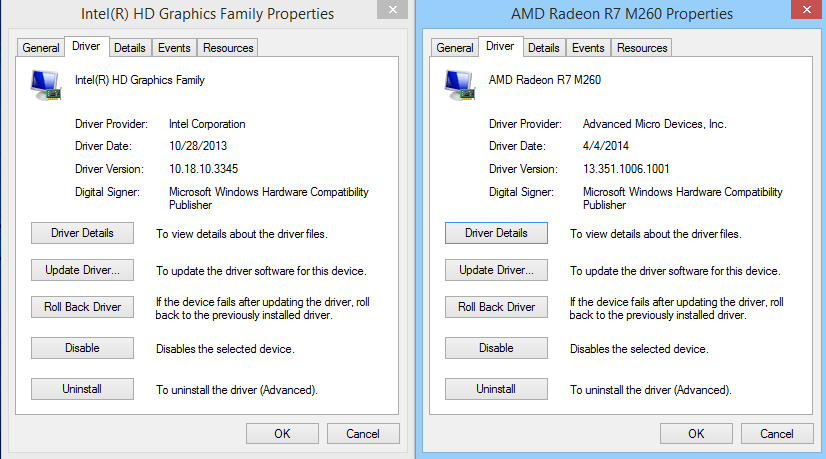This screenshot has height=459, width=826.
Task: Open Resources tab in Intel properties window
Action: click(x=228, y=48)
